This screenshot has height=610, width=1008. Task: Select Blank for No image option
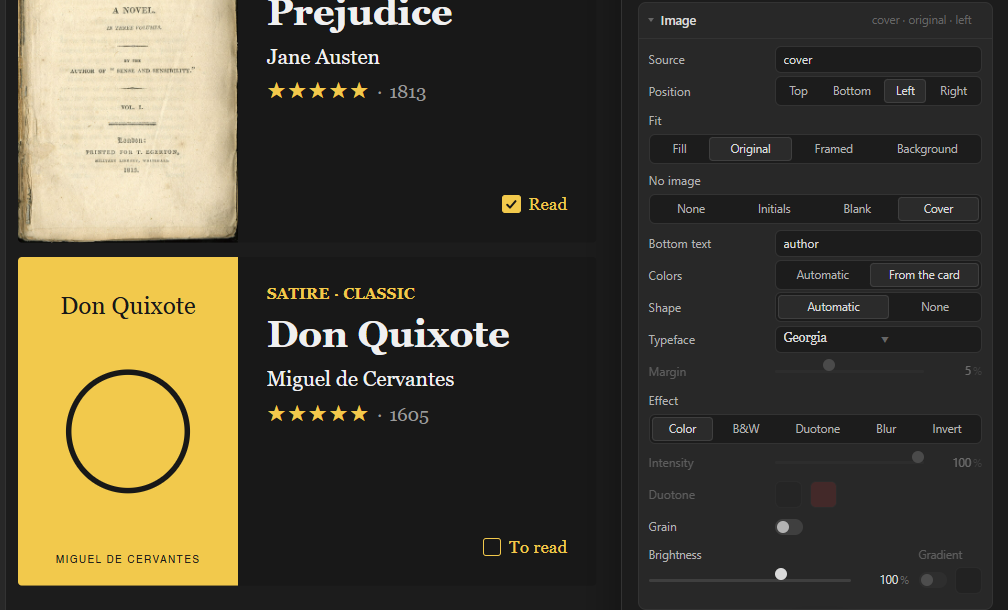pyautogui.click(x=856, y=209)
